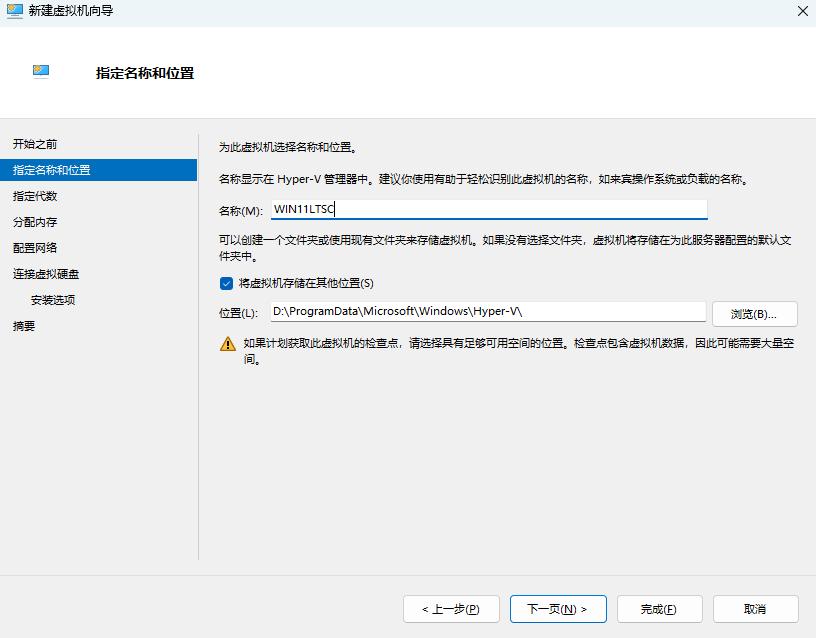Click the 位置 path input field
Screen dimensions: 816x638
488,312
